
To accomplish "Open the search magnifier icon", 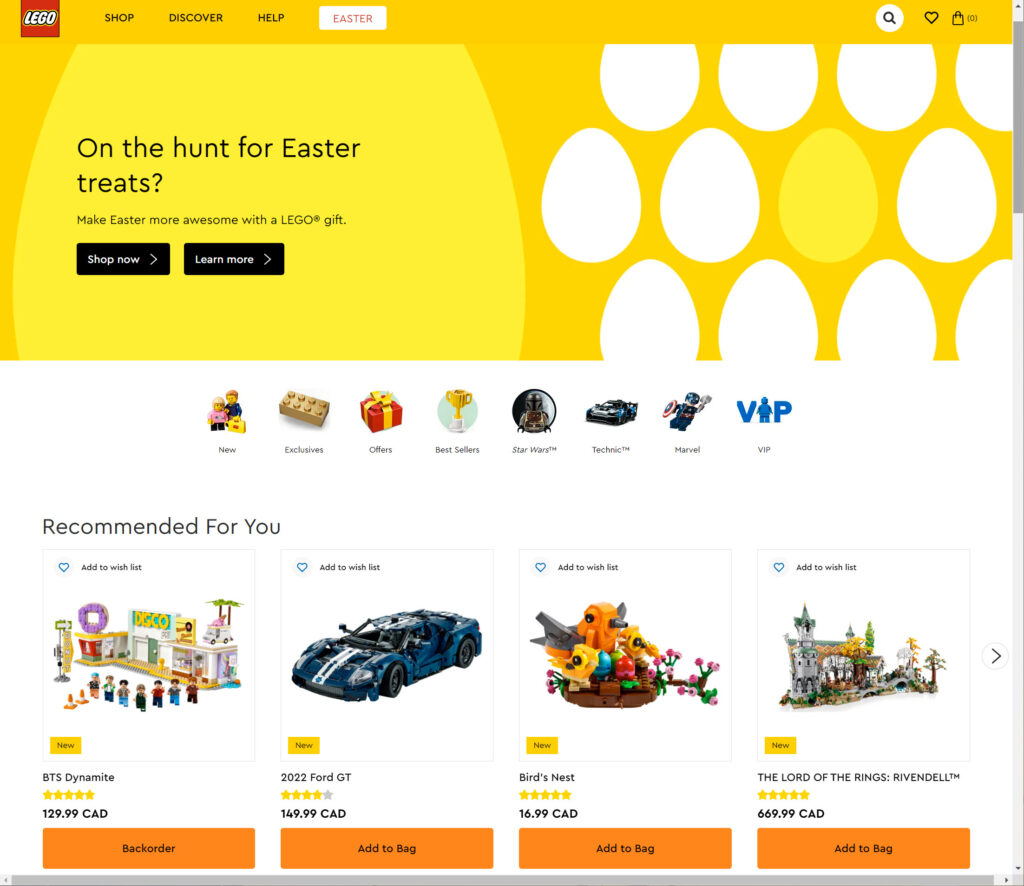I will [x=889, y=18].
